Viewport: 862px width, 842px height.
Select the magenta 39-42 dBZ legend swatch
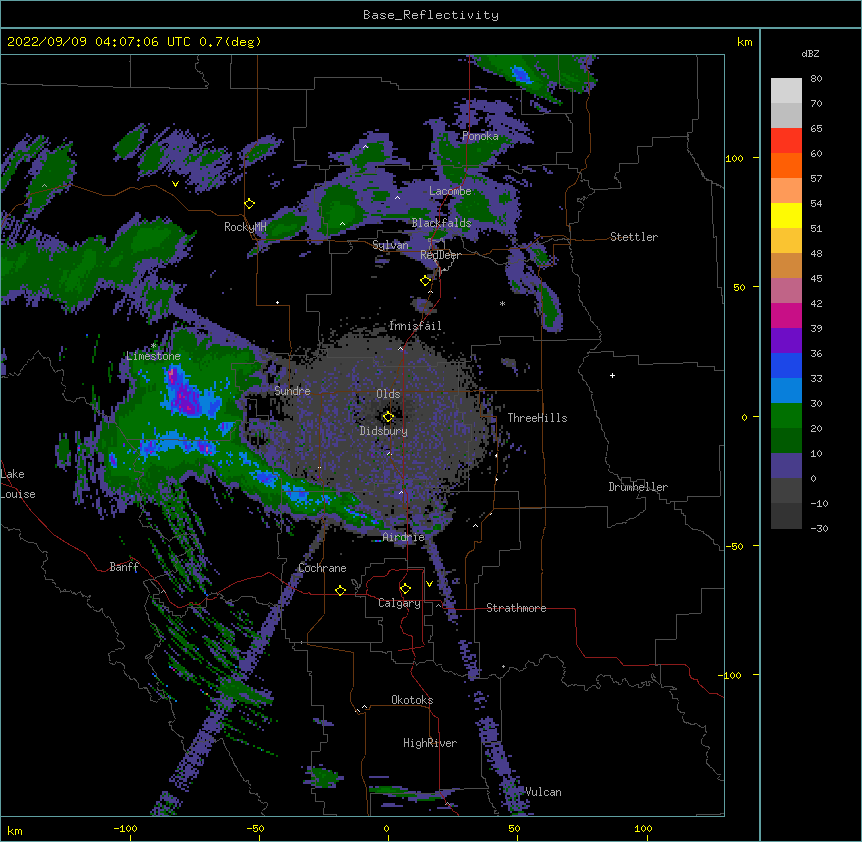[x=786, y=315]
